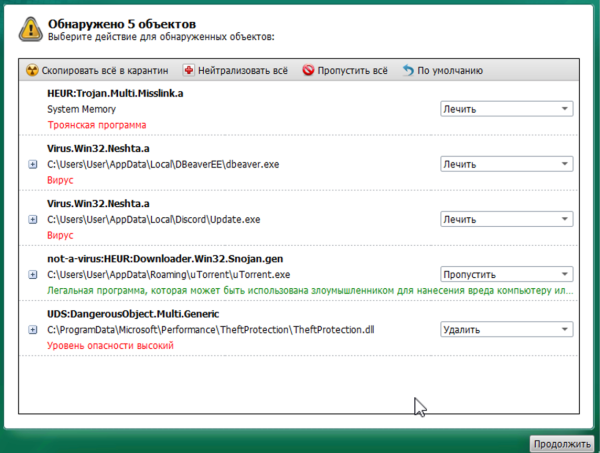Open action dropdown for Discord Update.exe
The image size is (600, 453).
pos(507,219)
